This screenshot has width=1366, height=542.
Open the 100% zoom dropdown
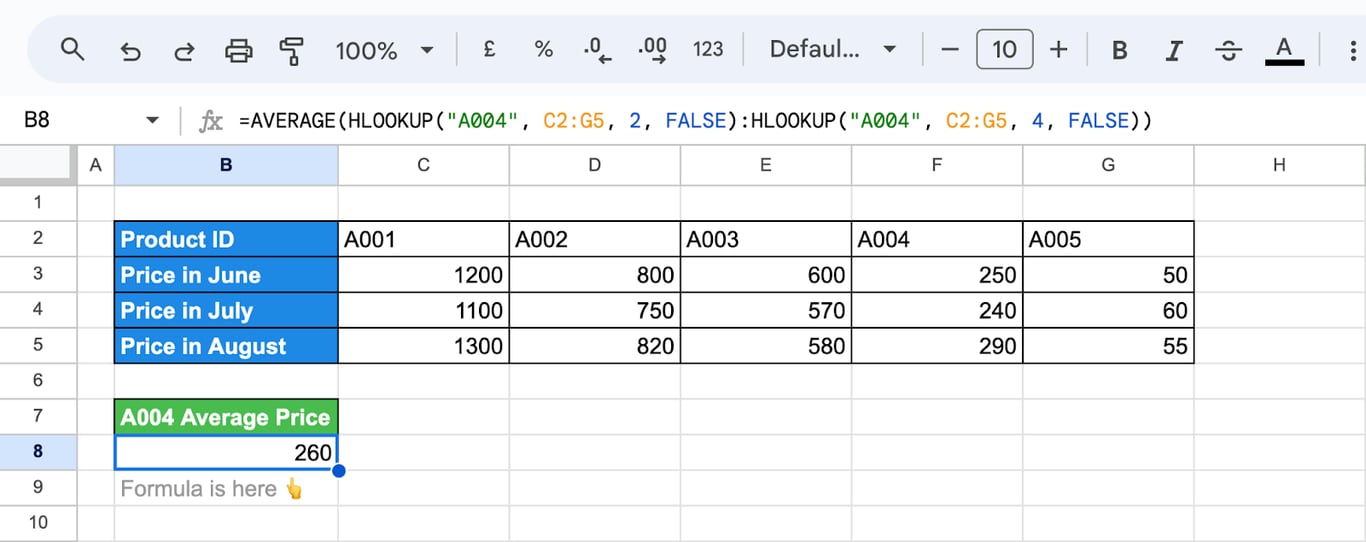[x=384, y=50]
